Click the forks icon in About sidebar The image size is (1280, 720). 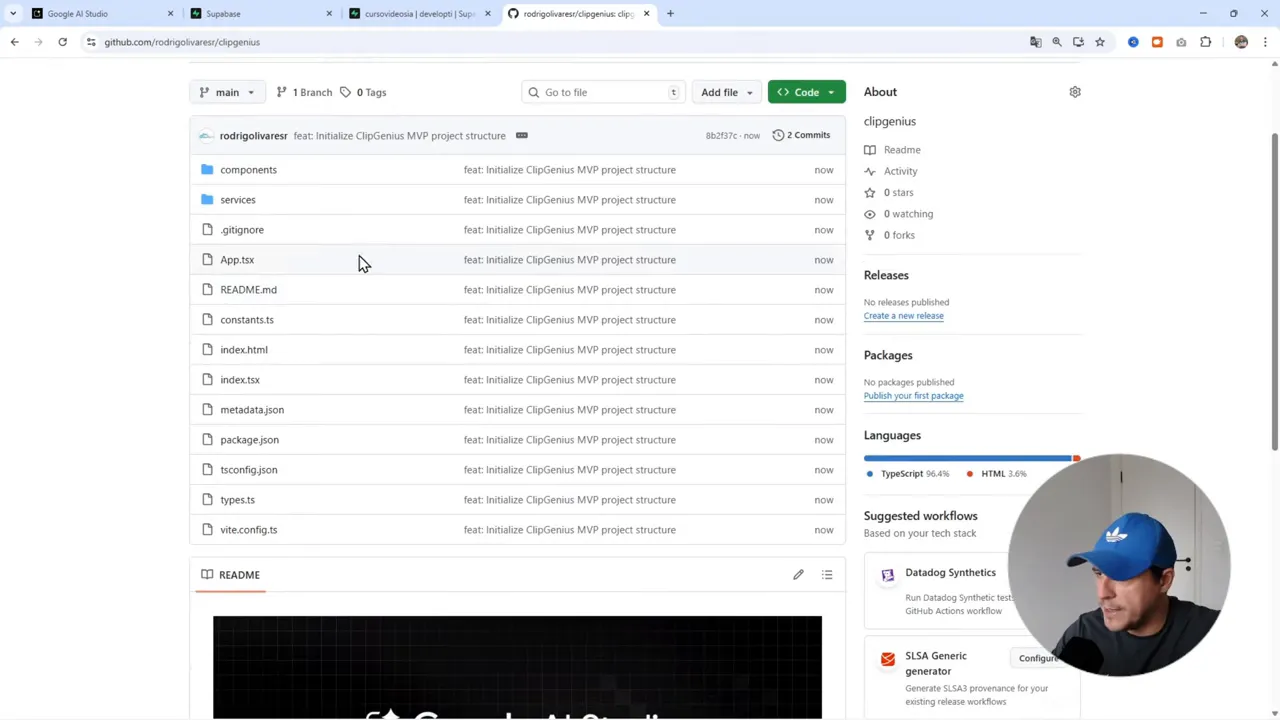(870, 234)
